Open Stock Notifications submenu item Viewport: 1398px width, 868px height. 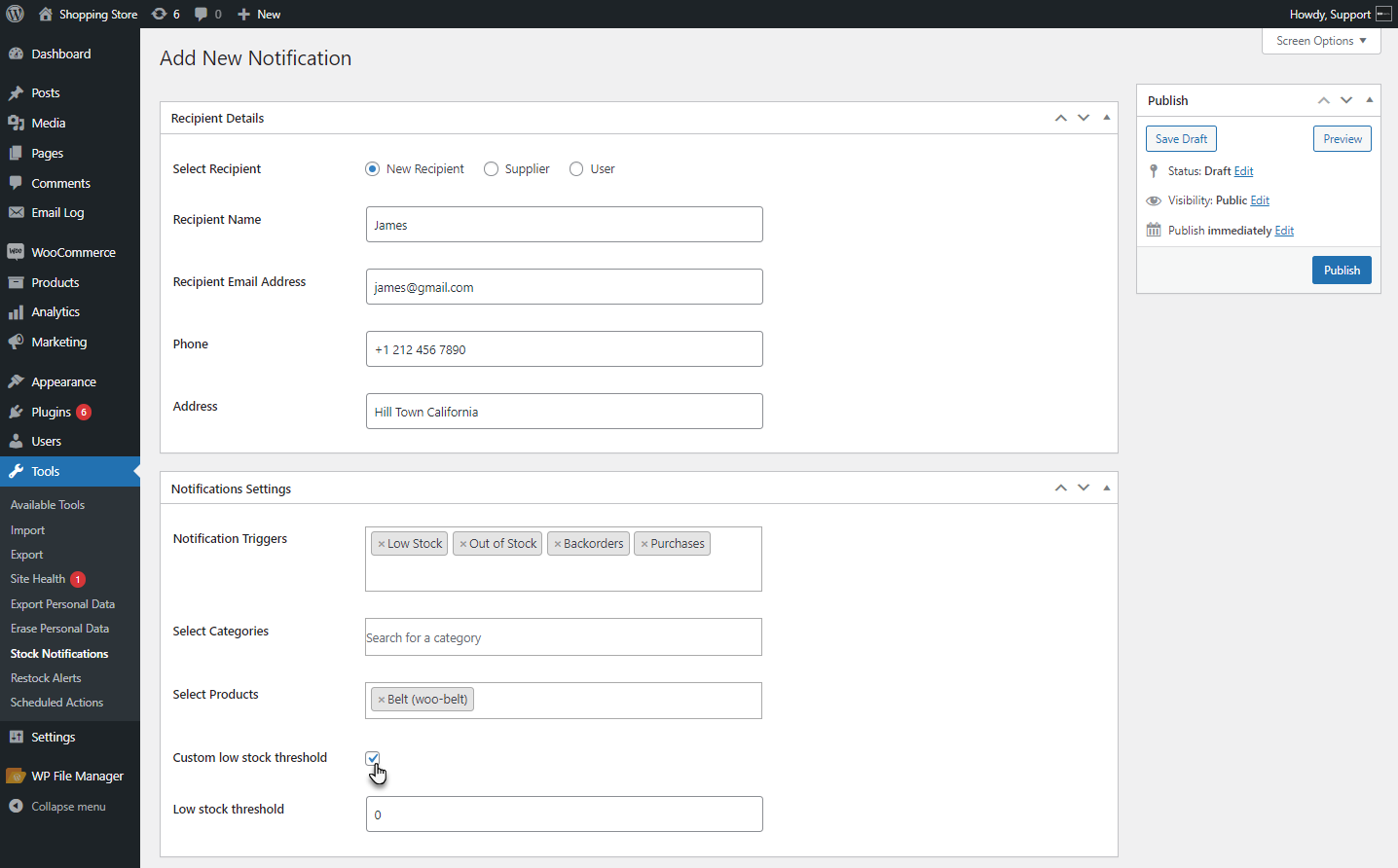click(x=59, y=654)
